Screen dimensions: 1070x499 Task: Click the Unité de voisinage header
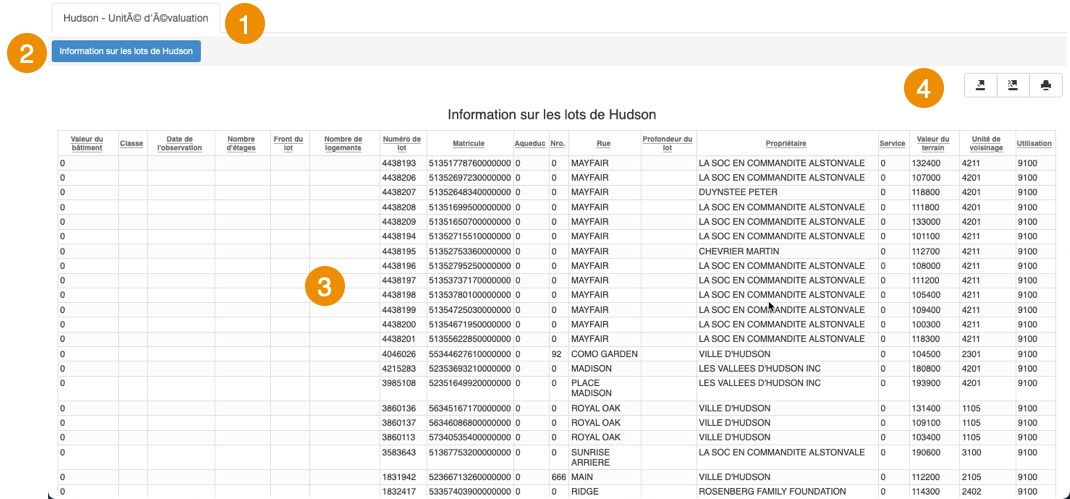tap(985, 143)
